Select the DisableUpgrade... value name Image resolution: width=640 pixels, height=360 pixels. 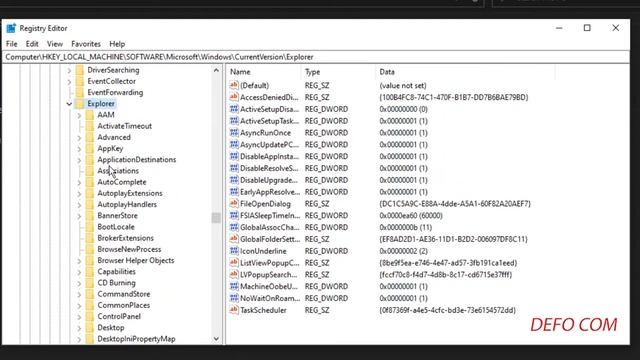point(269,180)
